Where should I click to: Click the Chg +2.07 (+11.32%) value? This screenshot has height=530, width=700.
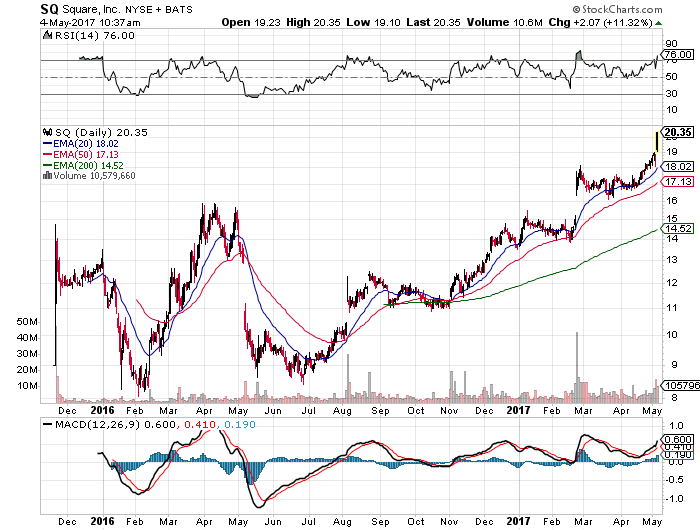click(x=600, y=22)
